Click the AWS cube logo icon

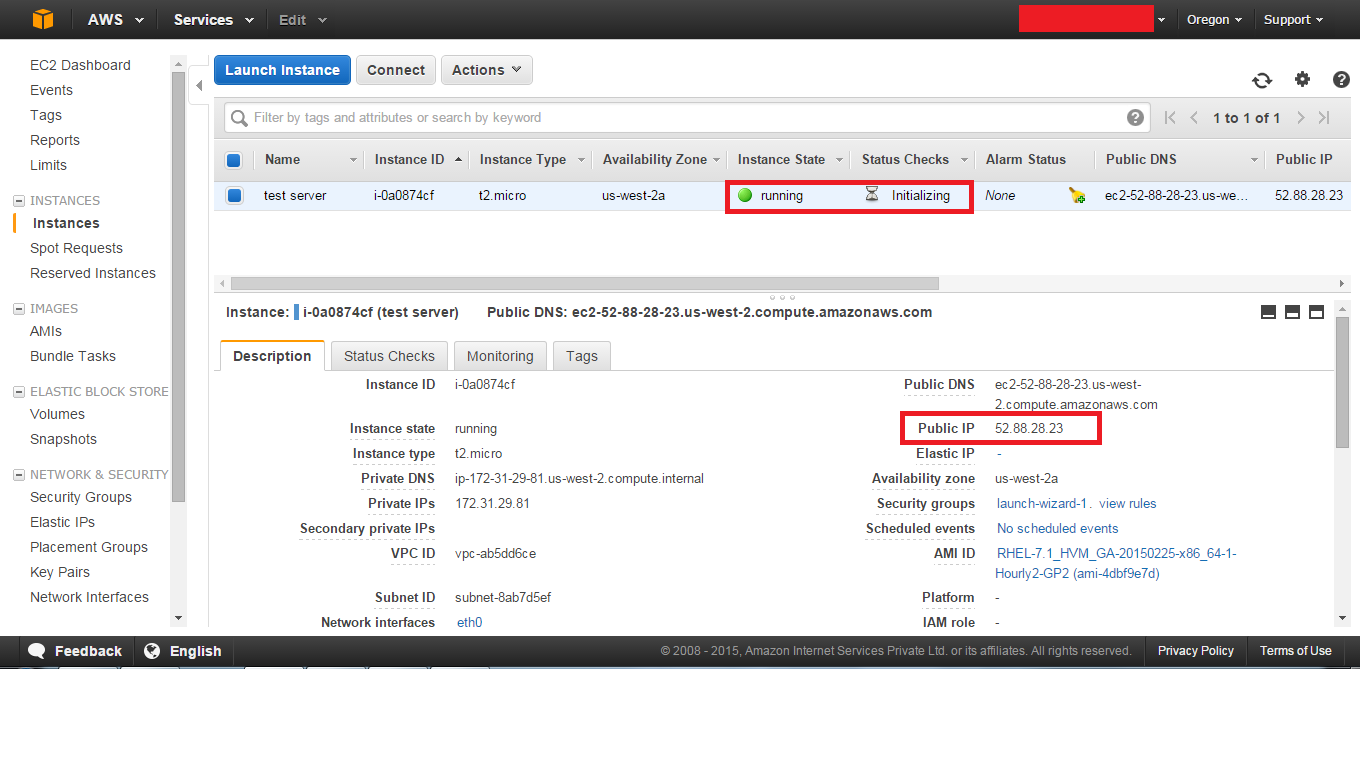coord(41,19)
